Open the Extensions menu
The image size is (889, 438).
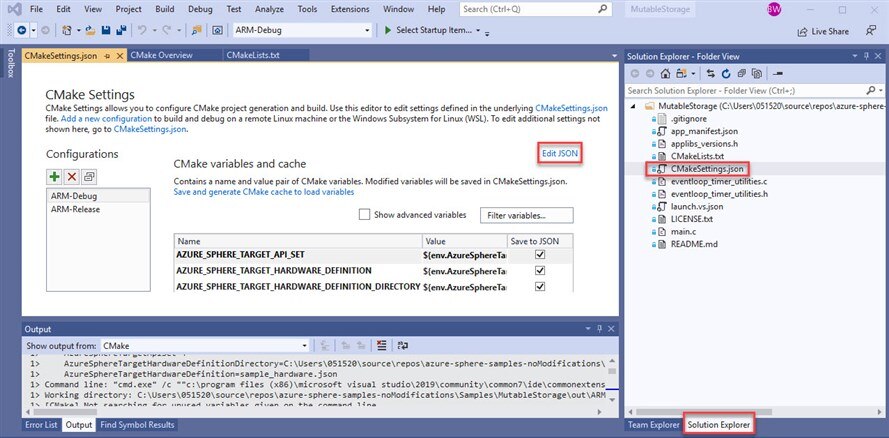[351, 9]
